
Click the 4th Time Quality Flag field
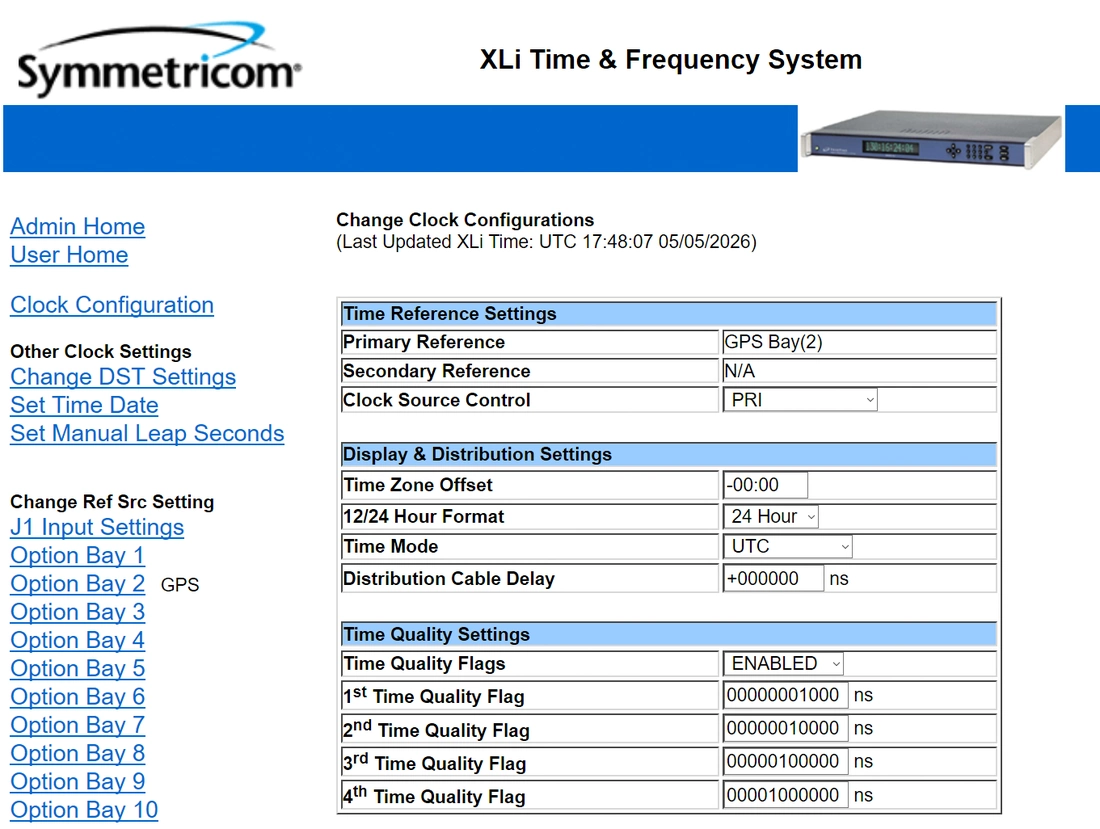(786, 795)
